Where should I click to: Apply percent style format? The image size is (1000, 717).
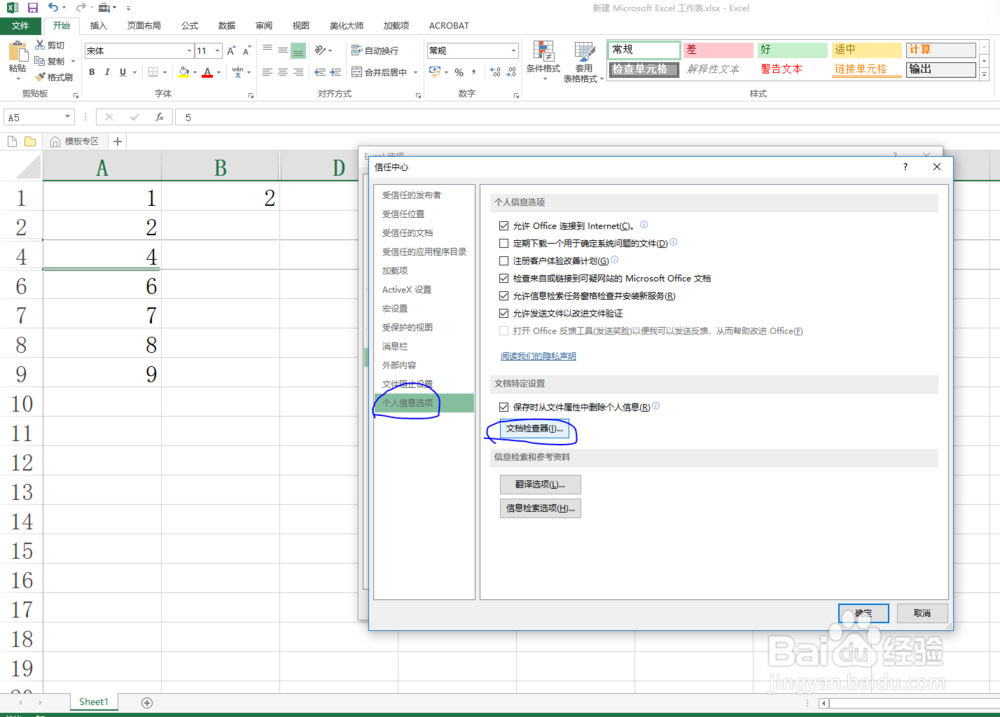(x=459, y=72)
